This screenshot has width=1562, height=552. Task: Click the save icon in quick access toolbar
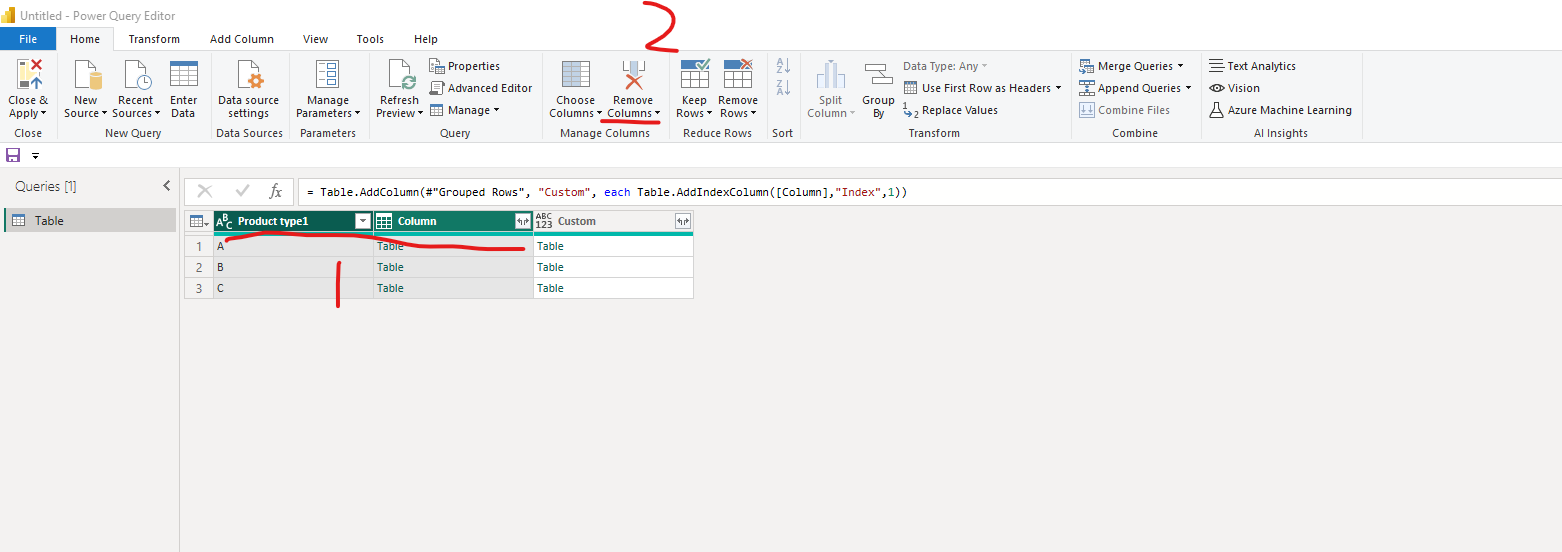click(13, 155)
